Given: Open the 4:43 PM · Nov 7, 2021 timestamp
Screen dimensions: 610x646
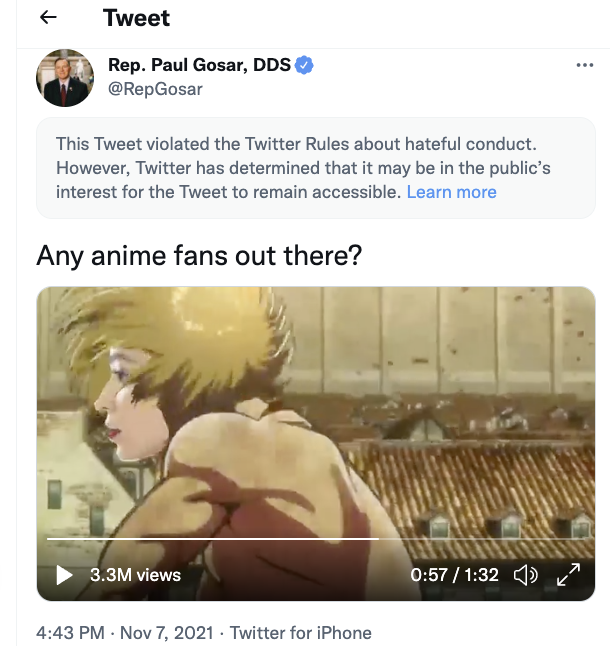Looking at the screenshot, I should [125, 633].
